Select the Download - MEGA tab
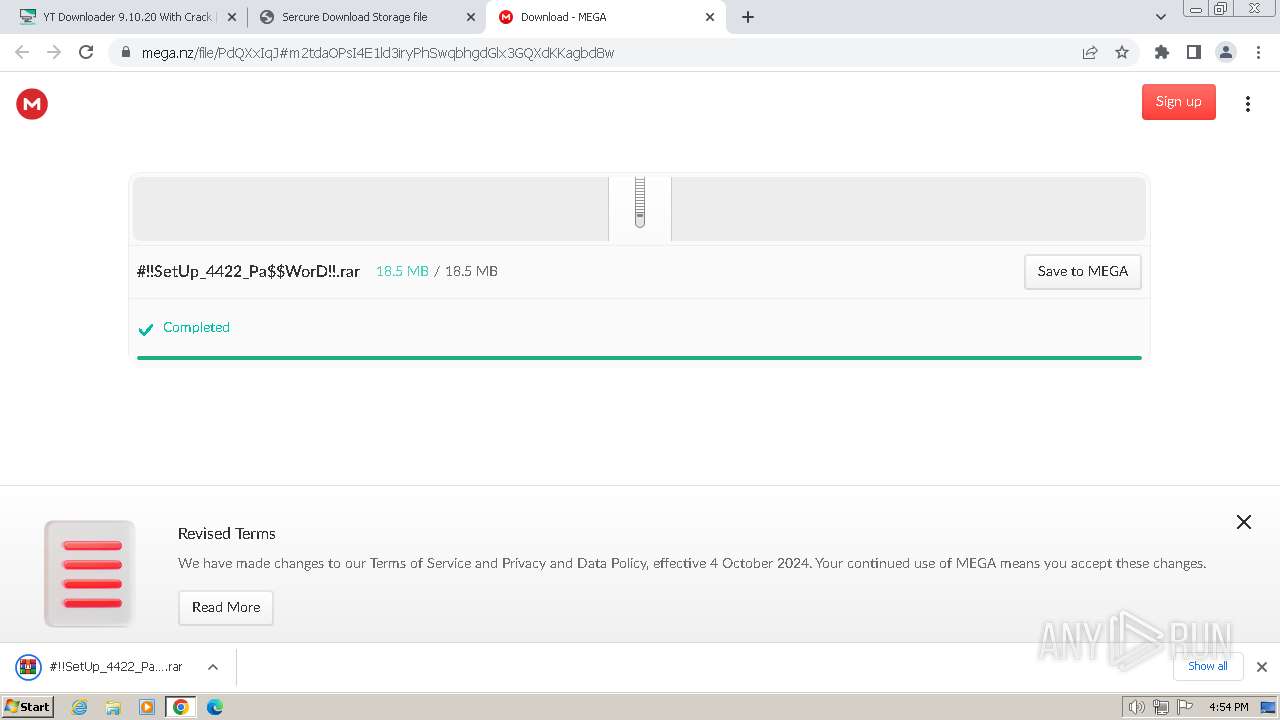The width and height of the screenshot is (1280, 720). point(606,17)
